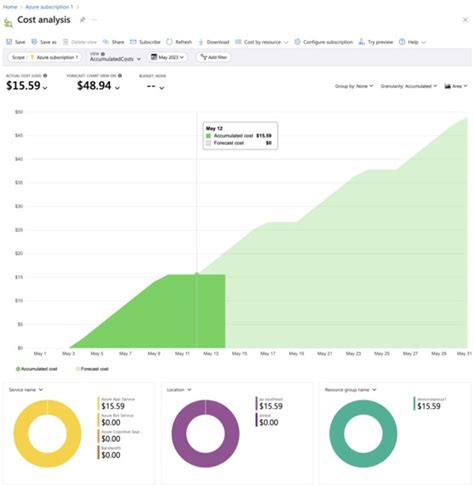Open the May 2023 date range picker
This screenshot has height=487, width=474.
168,57
